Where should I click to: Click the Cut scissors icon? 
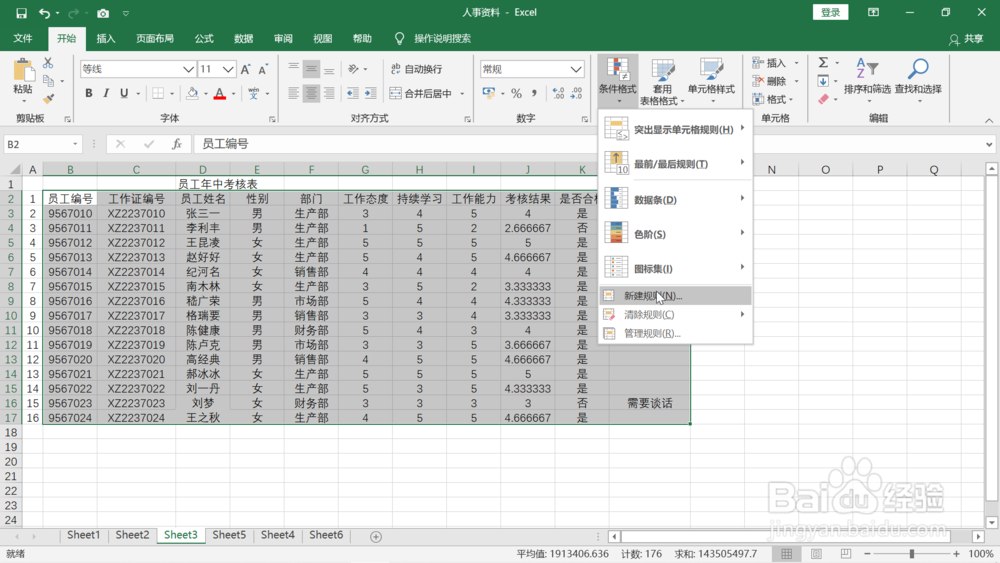(48, 63)
